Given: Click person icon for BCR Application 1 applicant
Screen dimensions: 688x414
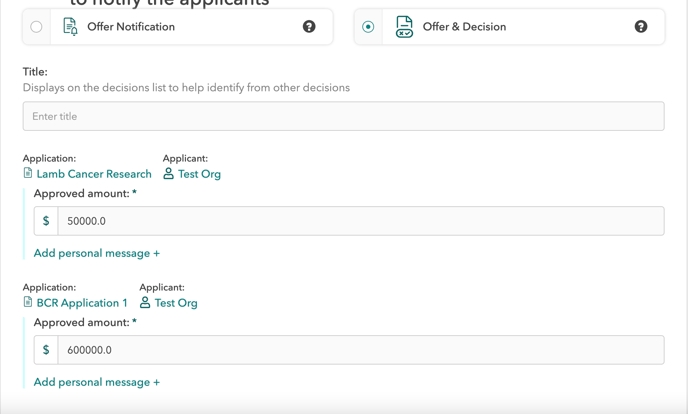Looking at the screenshot, I should pyautogui.click(x=145, y=303).
